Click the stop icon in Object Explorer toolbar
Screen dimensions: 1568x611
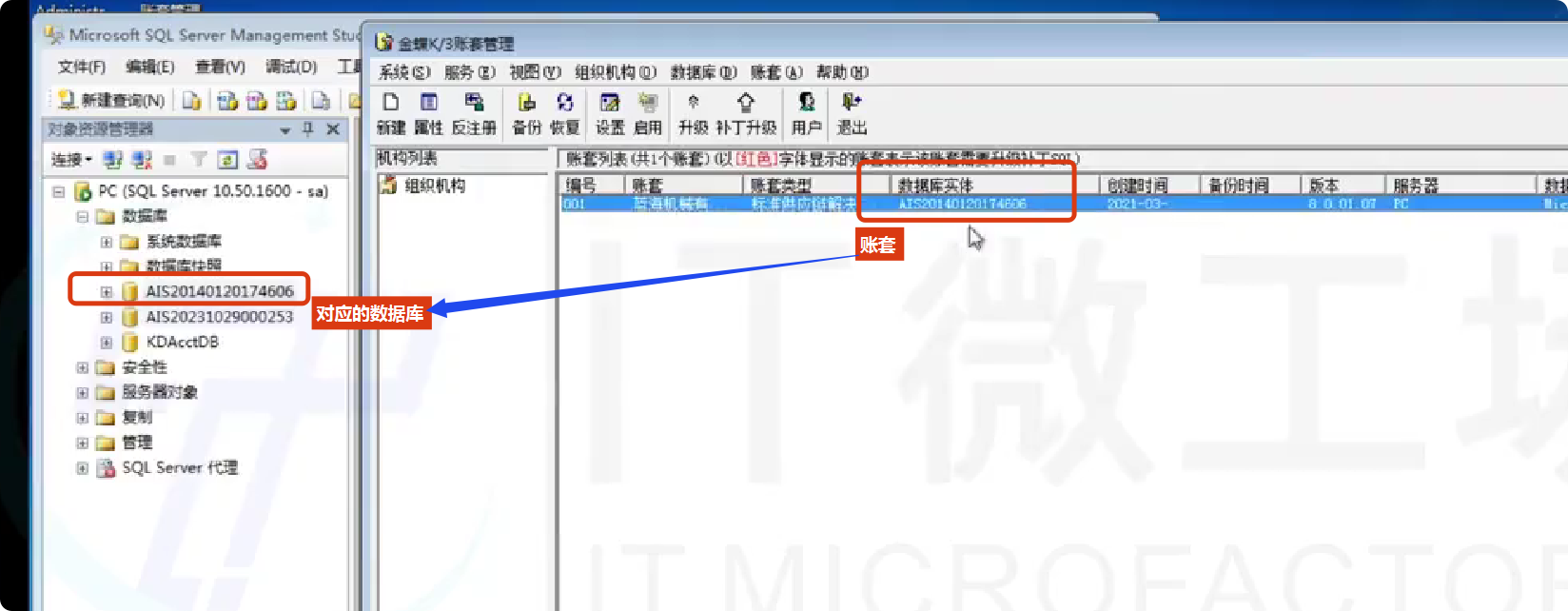(169, 160)
